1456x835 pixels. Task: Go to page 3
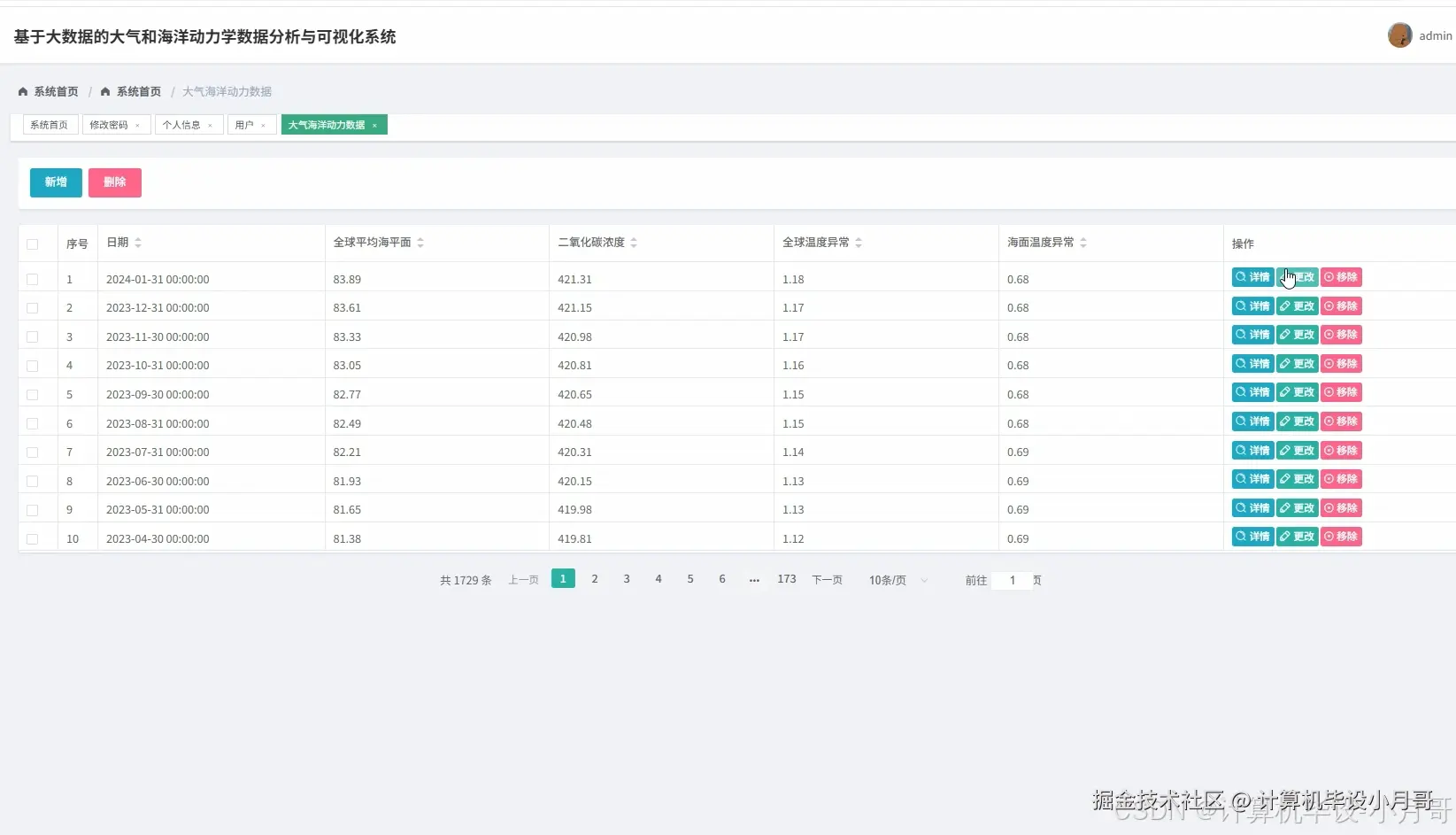627,578
